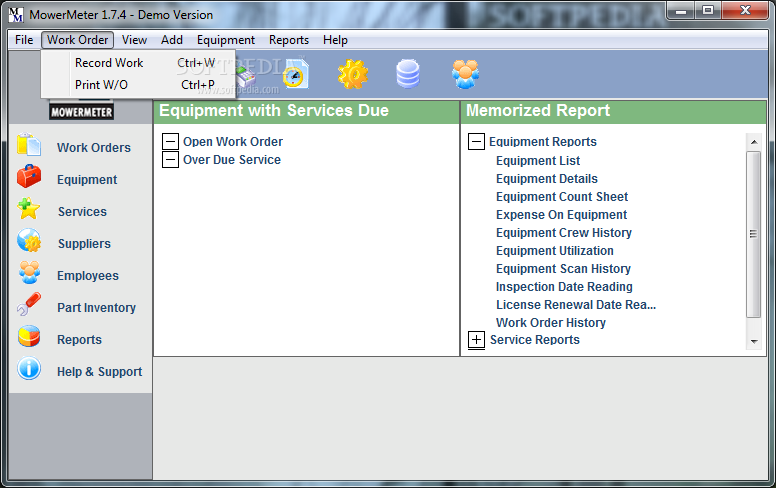Open the Equipment Scan History report
The width and height of the screenshot is (776, 488).
click(x=563, y=268)
